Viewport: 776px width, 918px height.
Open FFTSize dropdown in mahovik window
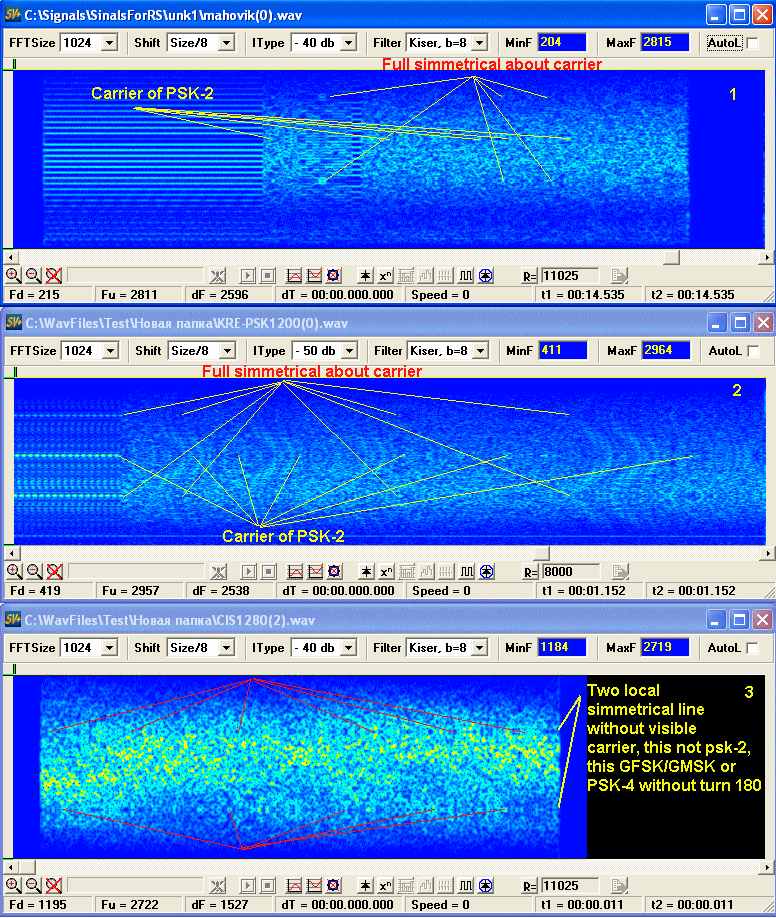pyautogui.click(x=109, y=43)
